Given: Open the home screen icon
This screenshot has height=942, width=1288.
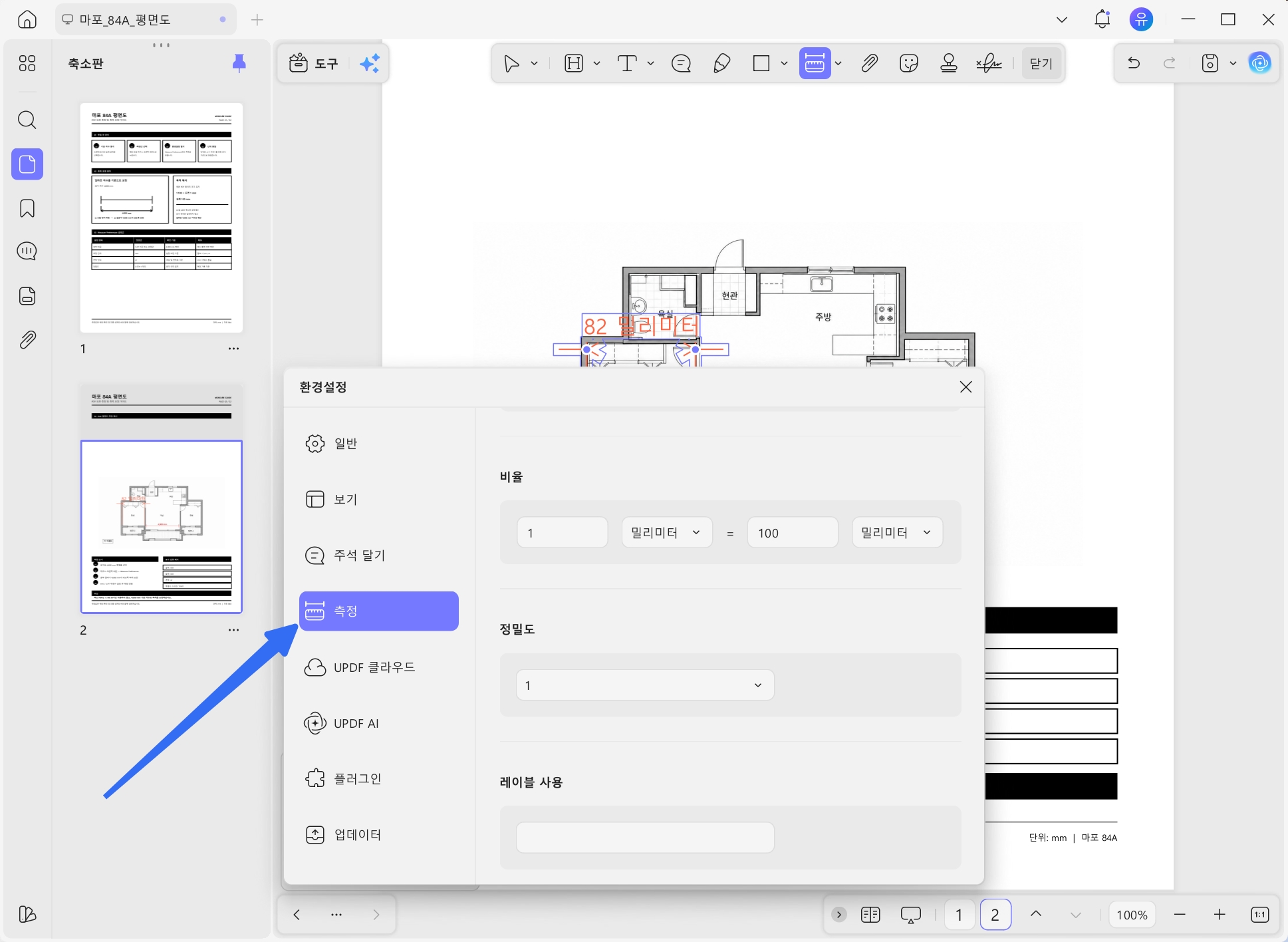Looking at the screenshot, I should [x=27, y=19].
